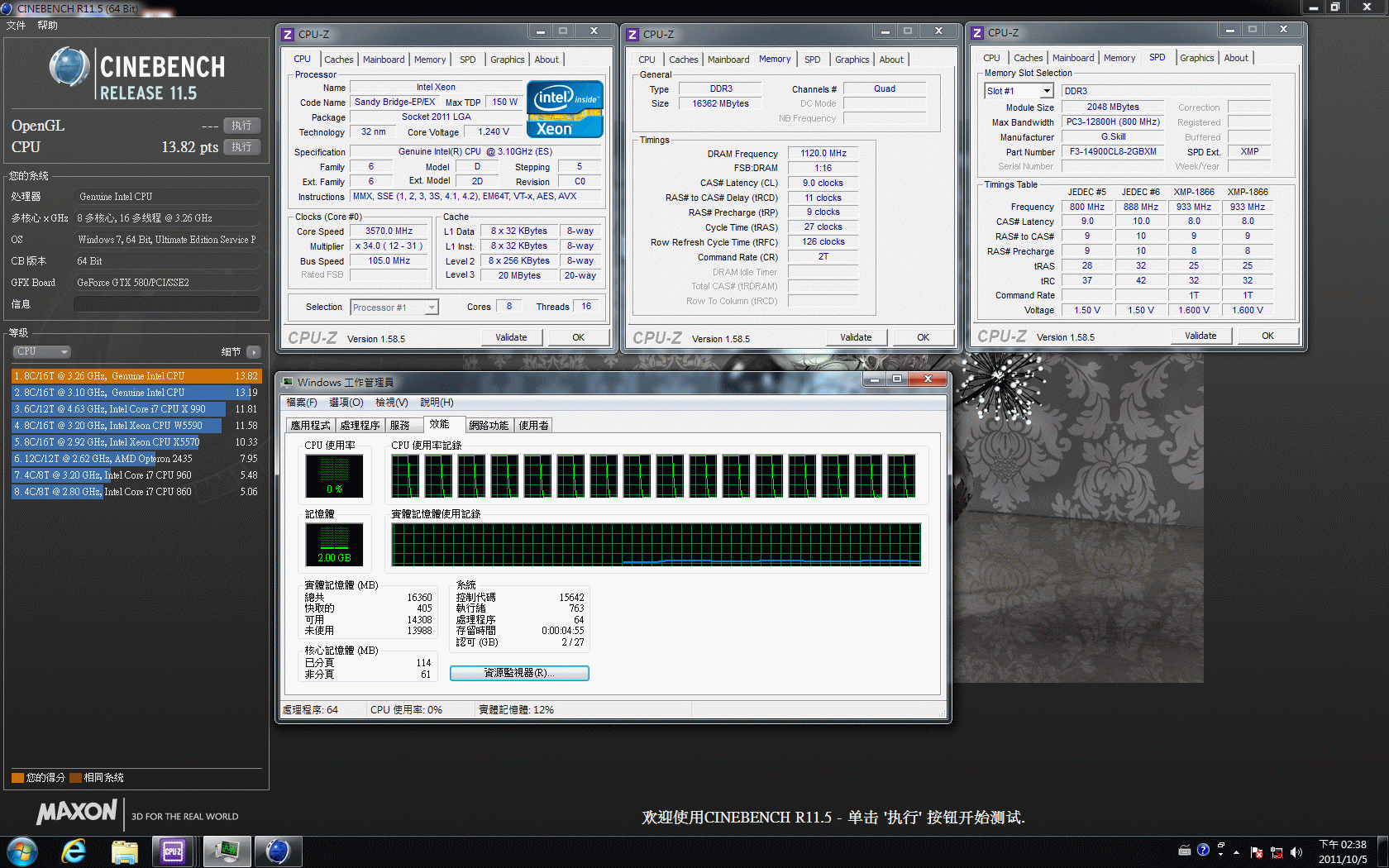Click the keyboard input method icon

tap(1185, 850)
